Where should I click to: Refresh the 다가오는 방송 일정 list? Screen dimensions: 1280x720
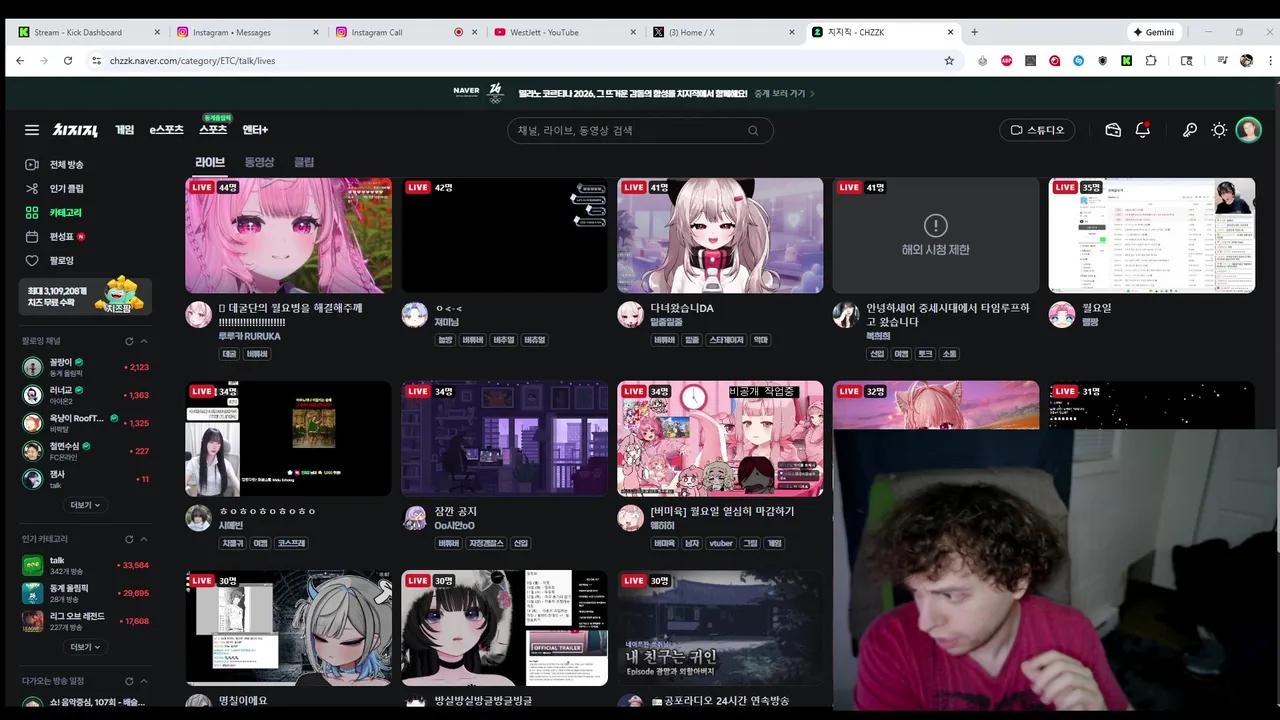[x=129, y=681]
